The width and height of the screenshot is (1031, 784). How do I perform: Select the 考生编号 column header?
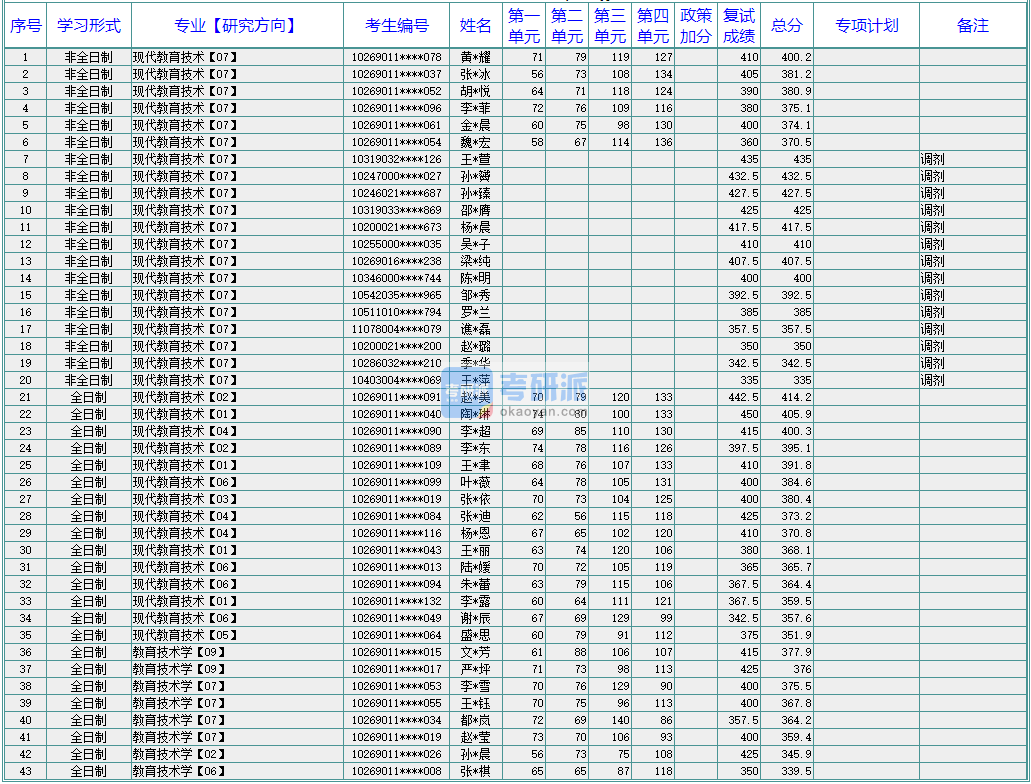click(x=397, y=26)
